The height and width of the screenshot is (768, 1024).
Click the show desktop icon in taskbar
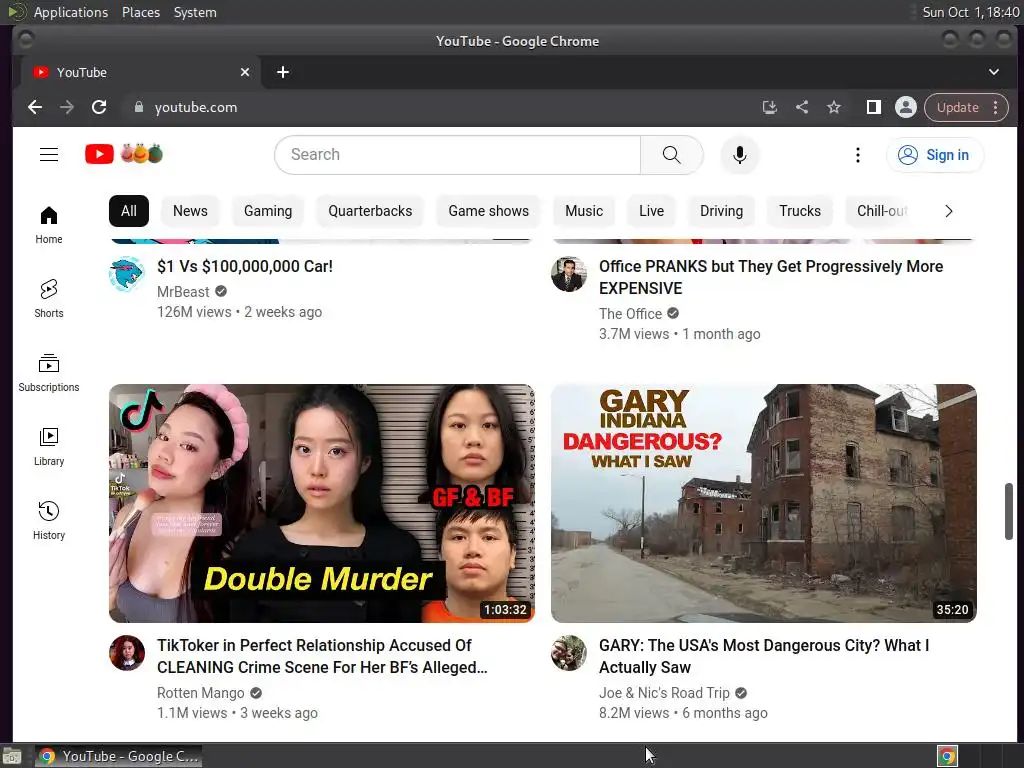[12, 756]
